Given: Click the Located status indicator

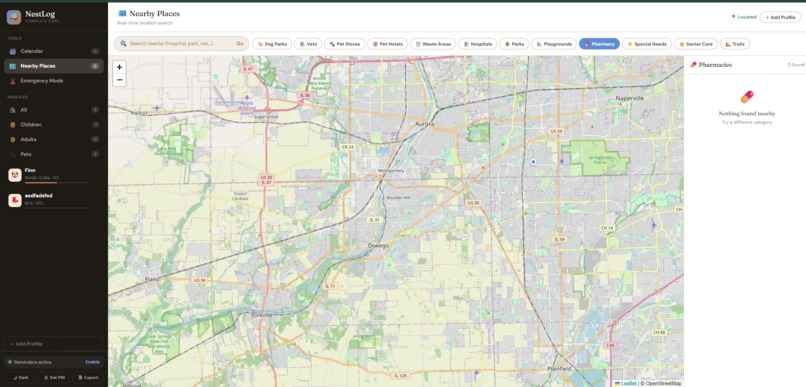Looking at the screenshot, I should click(x=743, y=17).
